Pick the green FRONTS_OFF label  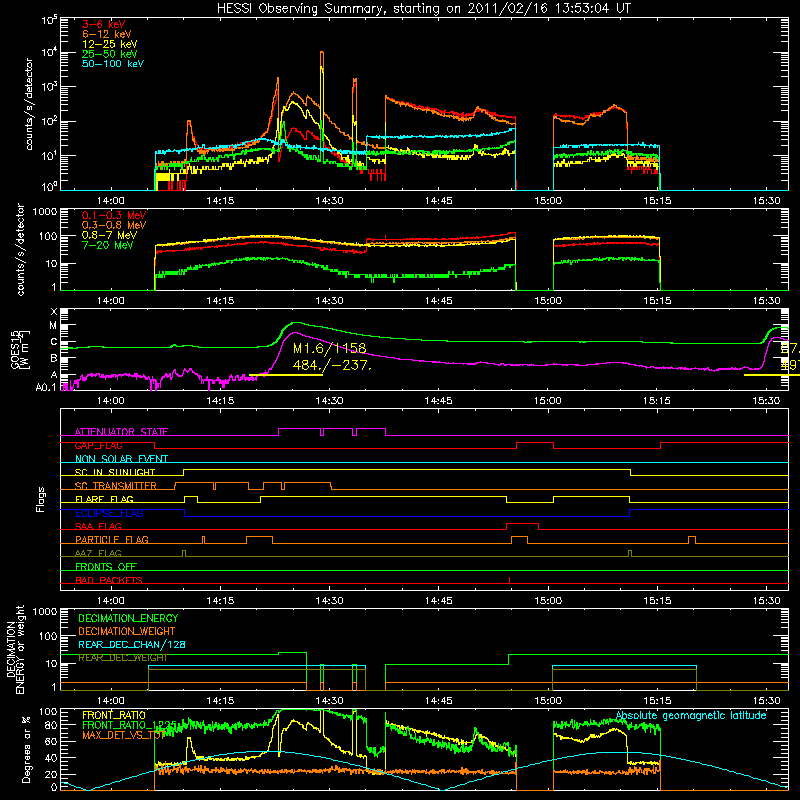click(x=106, y=567)
